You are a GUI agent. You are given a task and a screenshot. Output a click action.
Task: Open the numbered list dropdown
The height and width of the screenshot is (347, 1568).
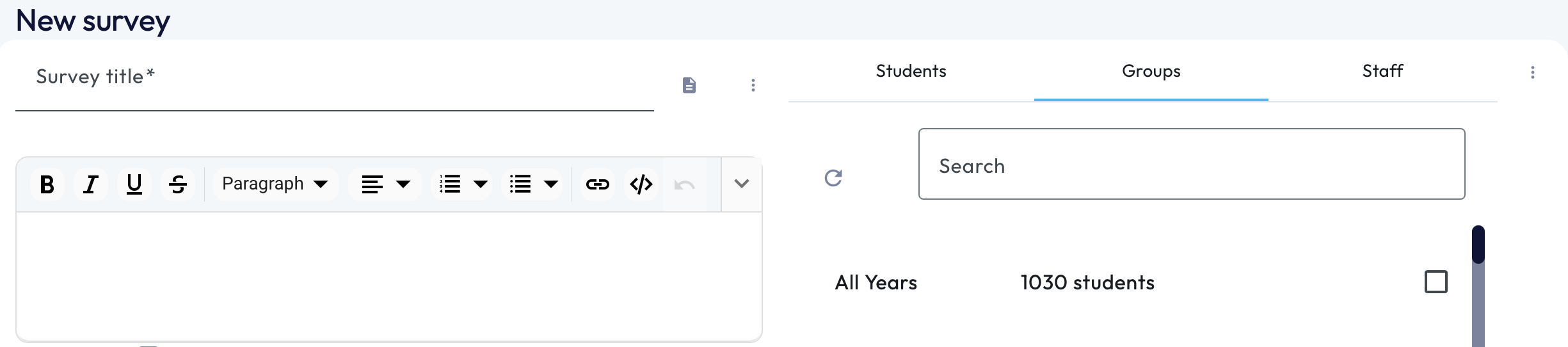(x=481, y=184)
